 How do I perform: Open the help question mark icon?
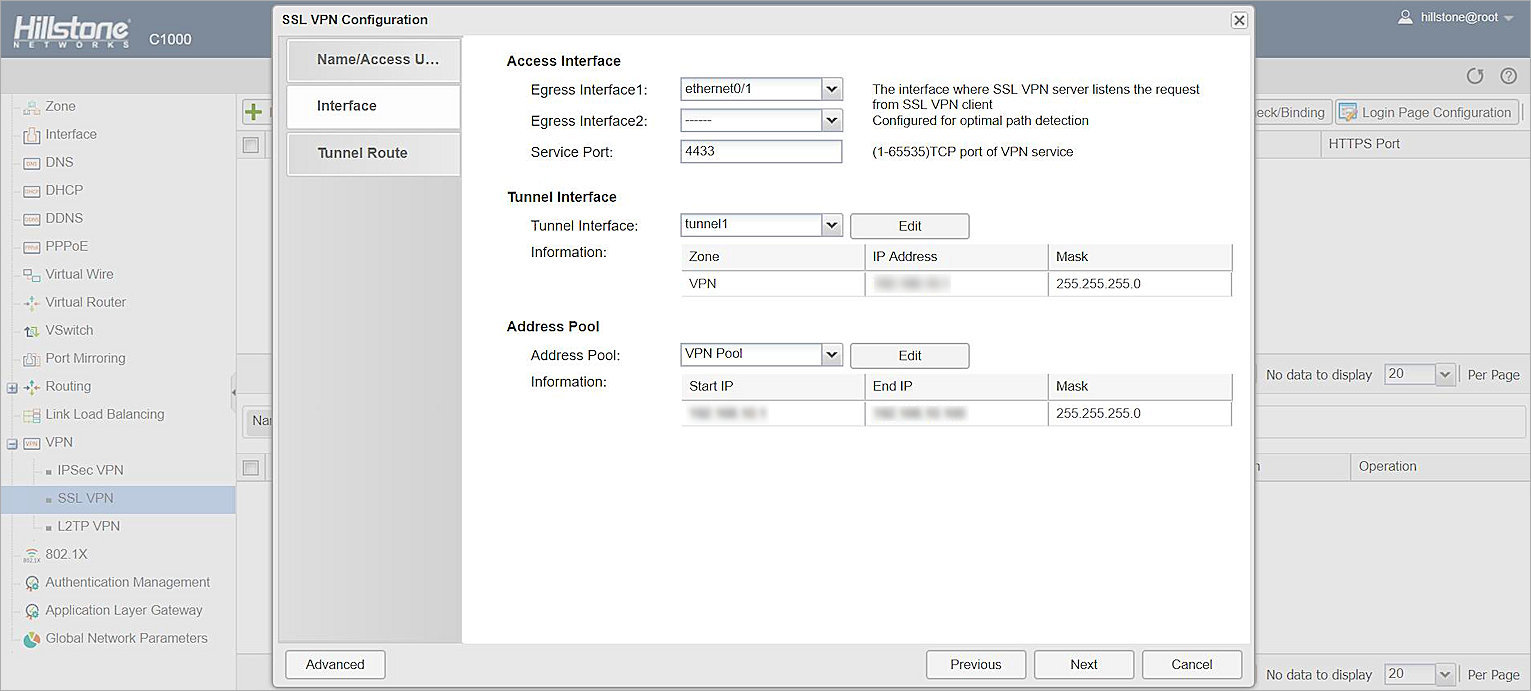click(x=1508, y=77)
